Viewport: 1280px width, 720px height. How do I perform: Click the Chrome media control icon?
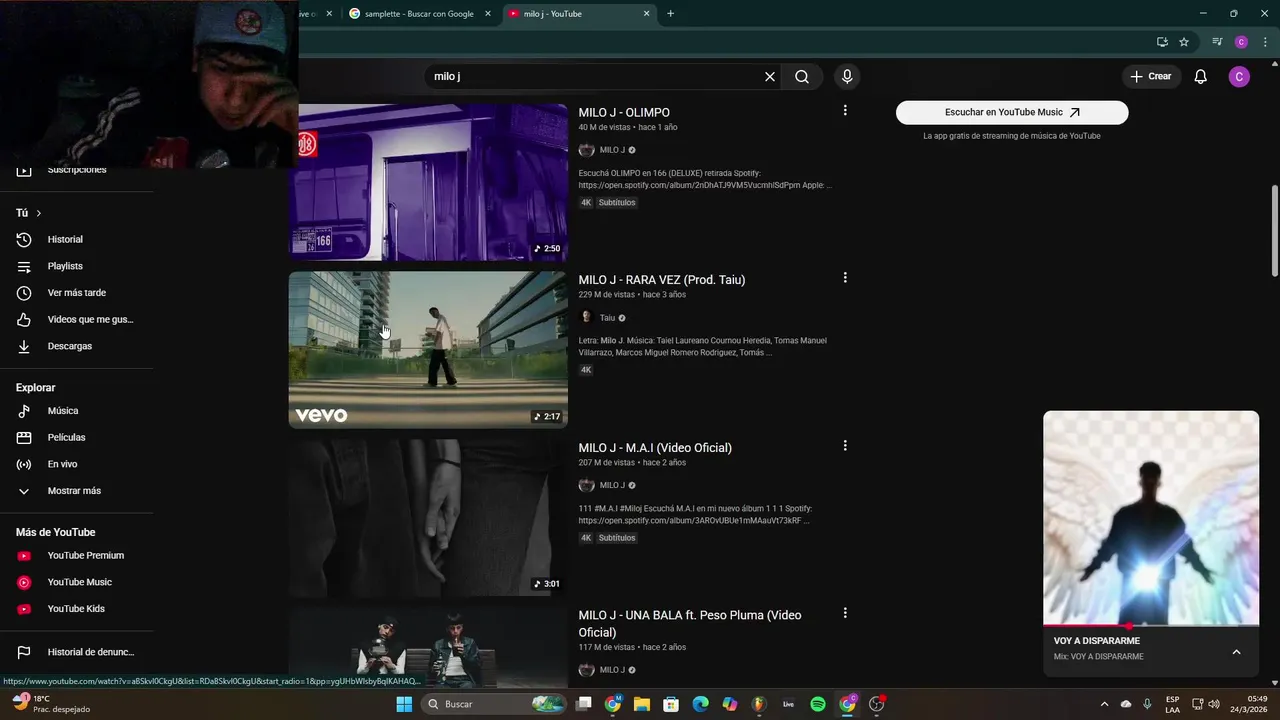tap(1217, 42)
